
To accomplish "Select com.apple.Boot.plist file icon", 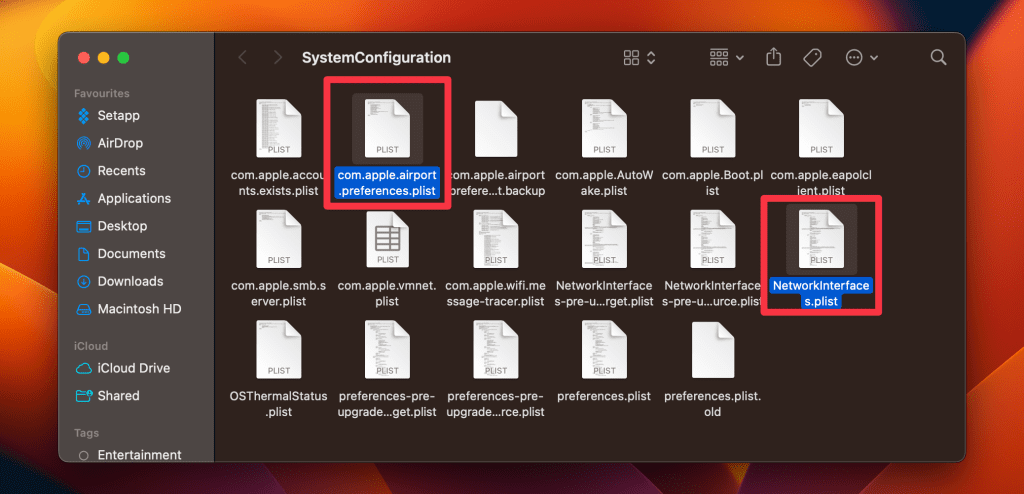I will [713, 128].
